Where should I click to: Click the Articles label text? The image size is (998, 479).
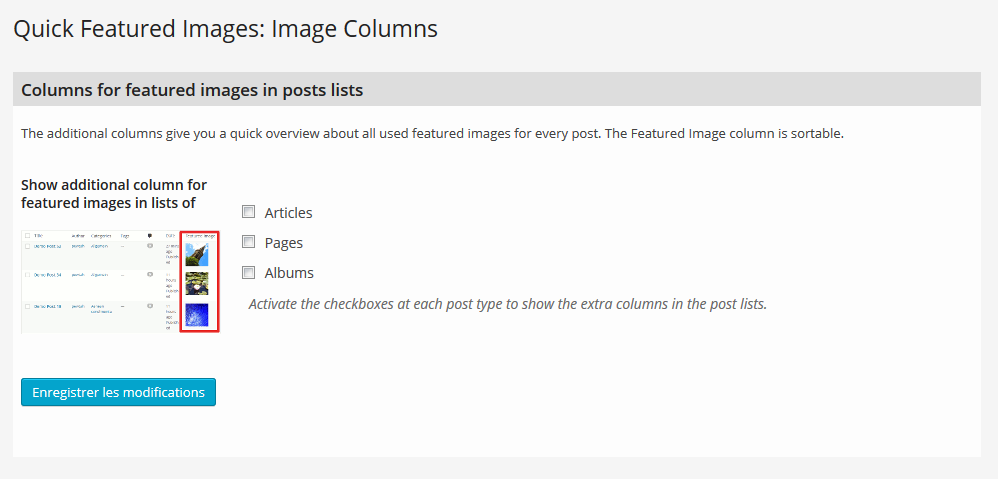tap(288, 212)
